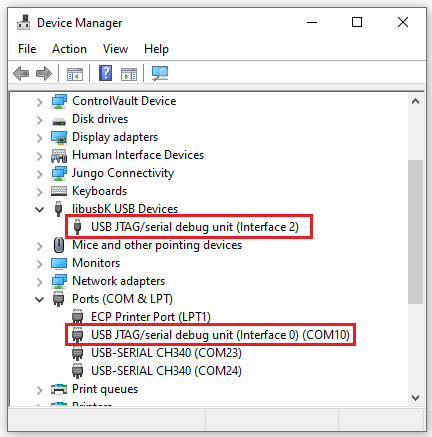
Task: Click the scrollbar down arrow
Action: point(415,398)
